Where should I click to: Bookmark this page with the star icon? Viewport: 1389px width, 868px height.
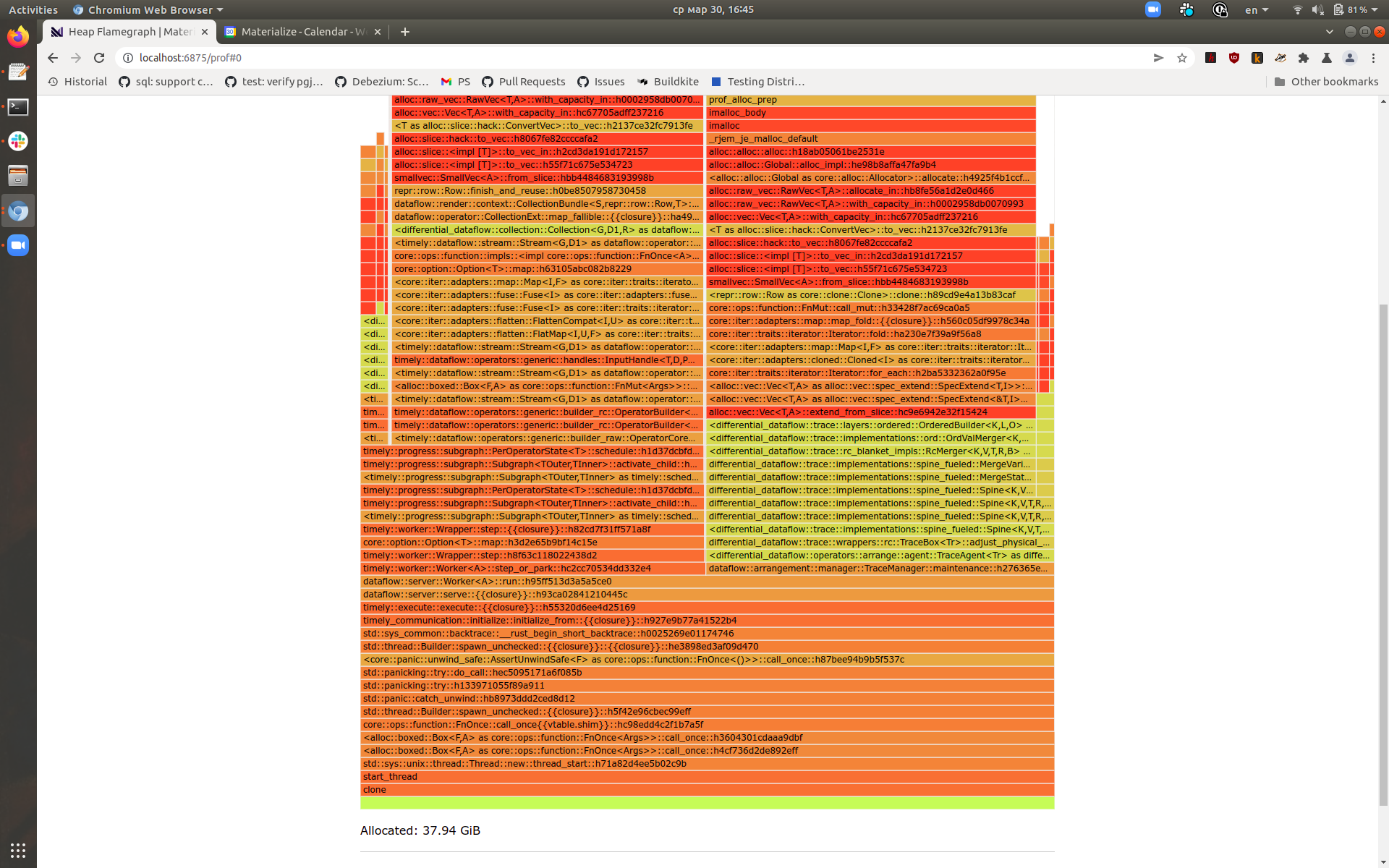click(1183, 58)
